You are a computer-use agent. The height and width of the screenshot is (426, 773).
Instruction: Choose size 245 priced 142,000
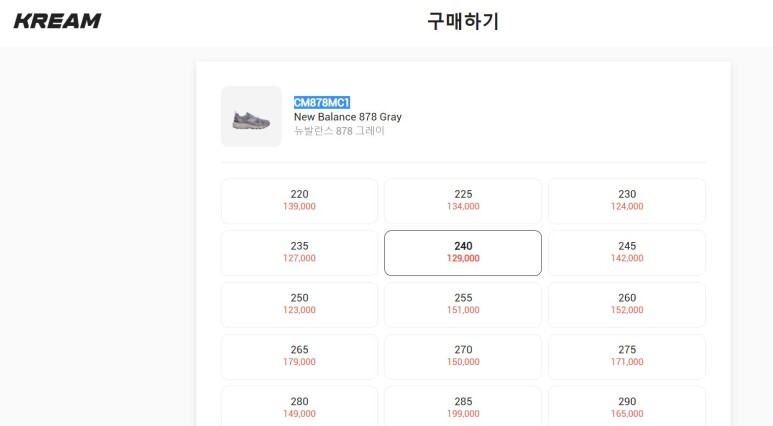tap(627, 253)
